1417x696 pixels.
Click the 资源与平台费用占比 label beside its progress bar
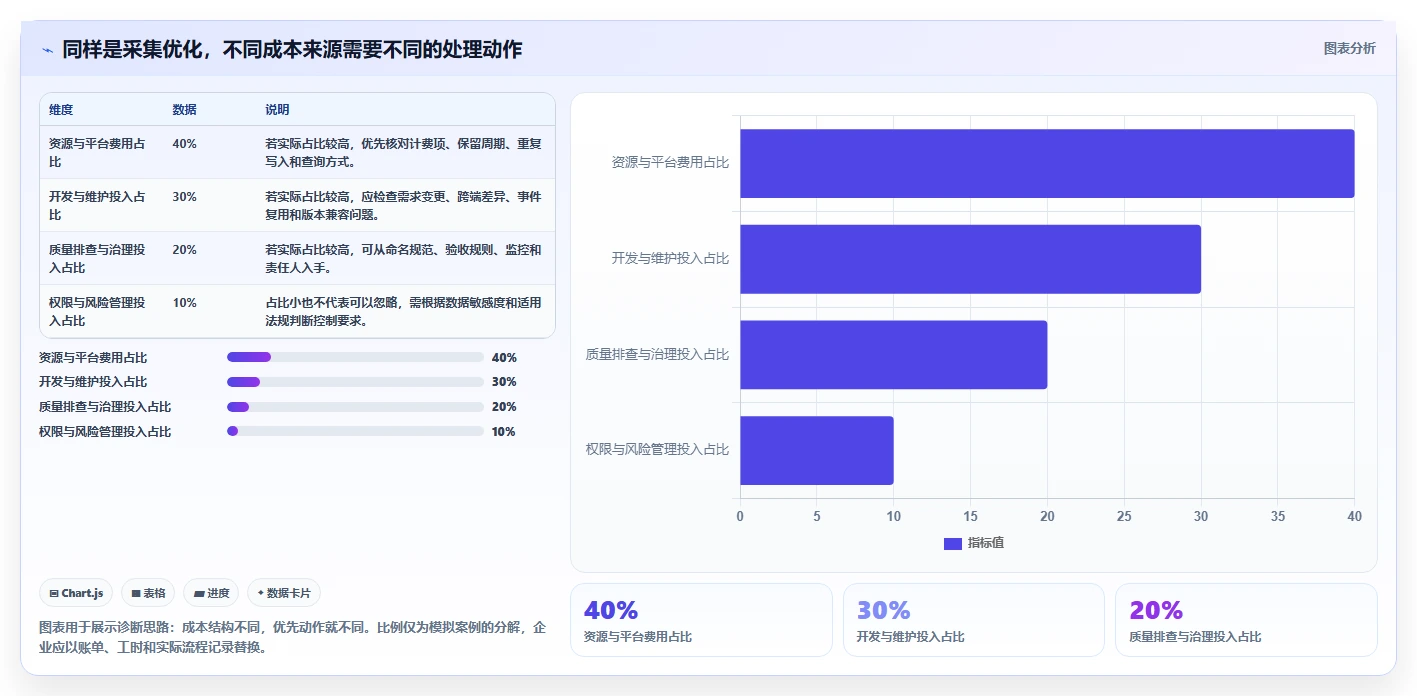pyautogui.click(x=93, y=357)
